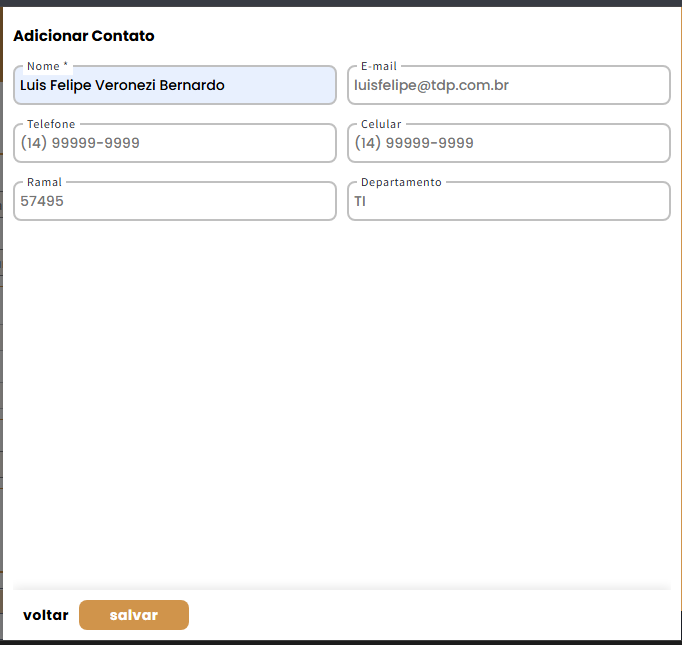Click the Nome input field
682x645 pixels.
click(x=175, y=85)
